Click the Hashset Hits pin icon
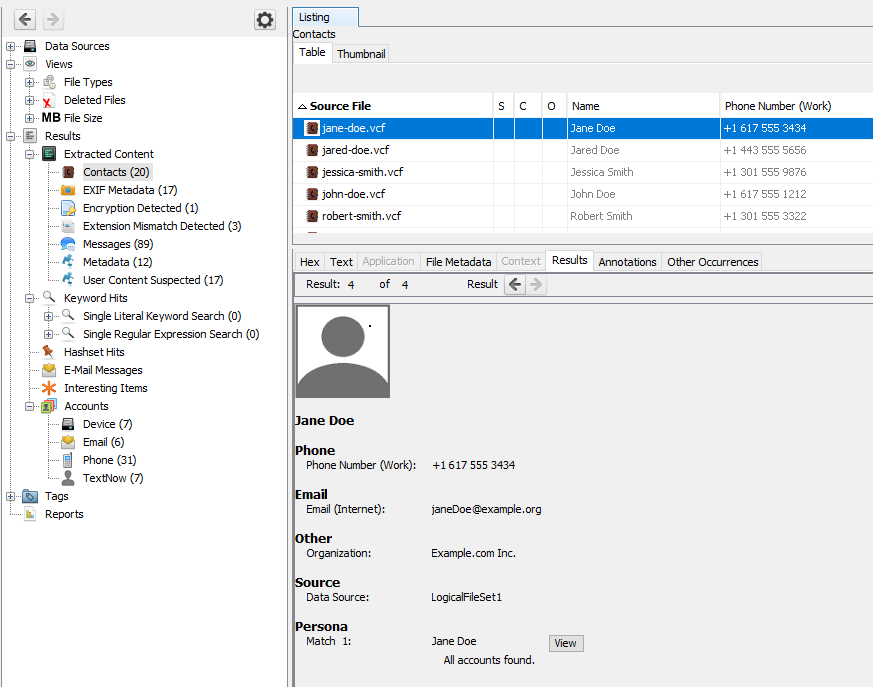Image resolution: width=873 pixels, height=687 pixels. pyautogui.click(x=49, y=352)
